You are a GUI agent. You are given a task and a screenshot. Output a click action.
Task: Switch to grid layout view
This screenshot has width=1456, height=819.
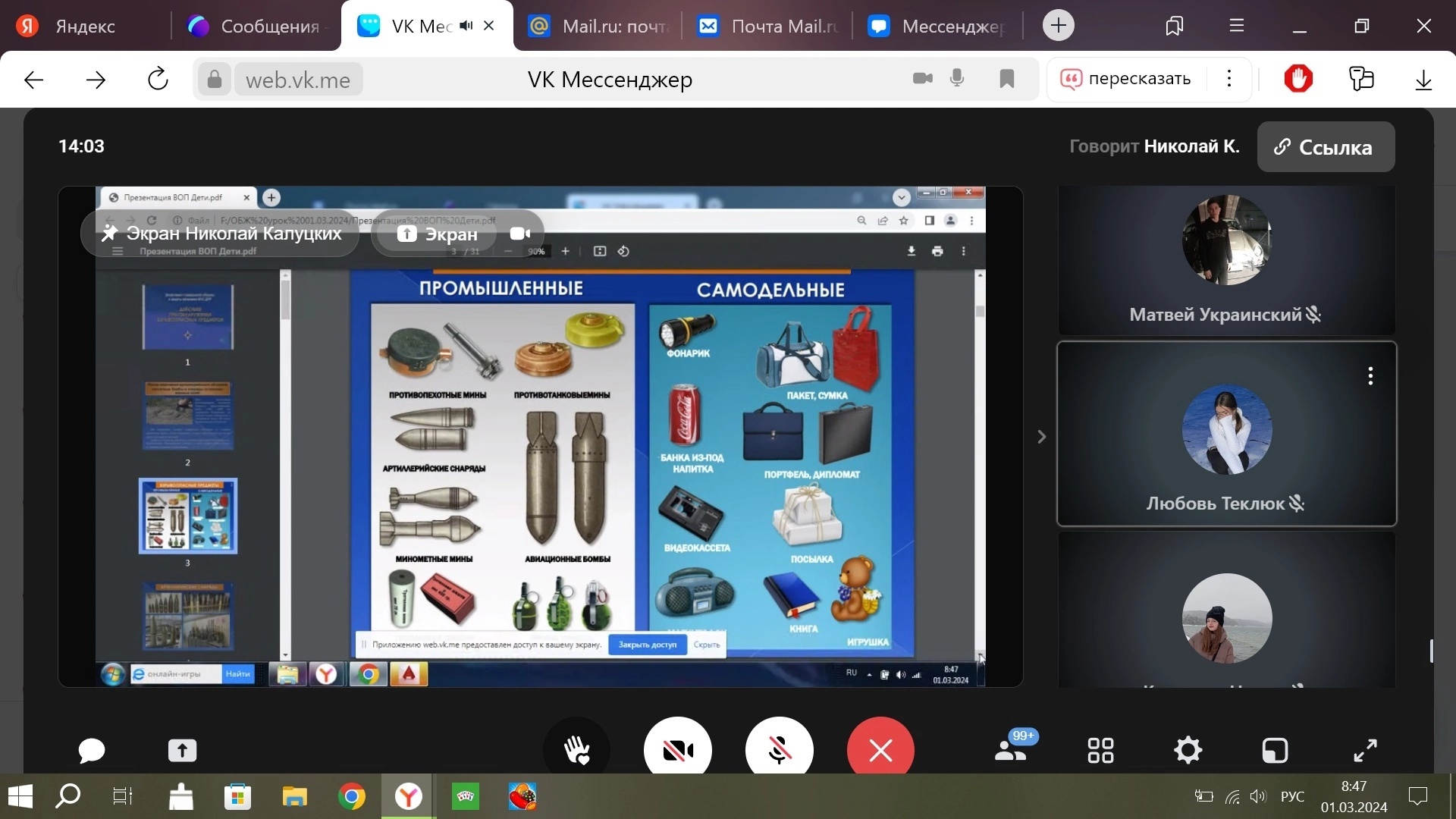tap(1100, 751)
